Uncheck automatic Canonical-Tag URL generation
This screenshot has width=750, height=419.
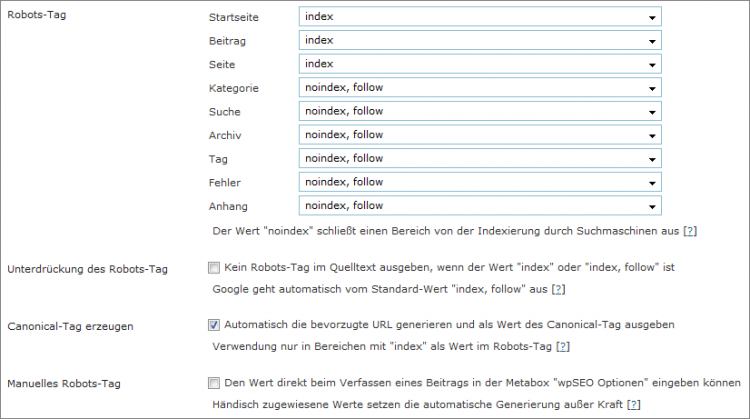[x=215, y=325]
